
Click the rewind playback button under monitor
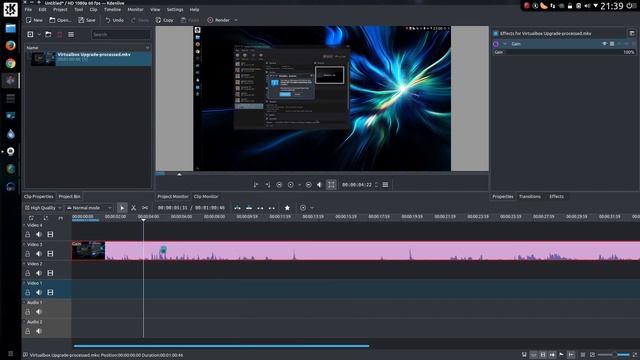coord(279,185)
